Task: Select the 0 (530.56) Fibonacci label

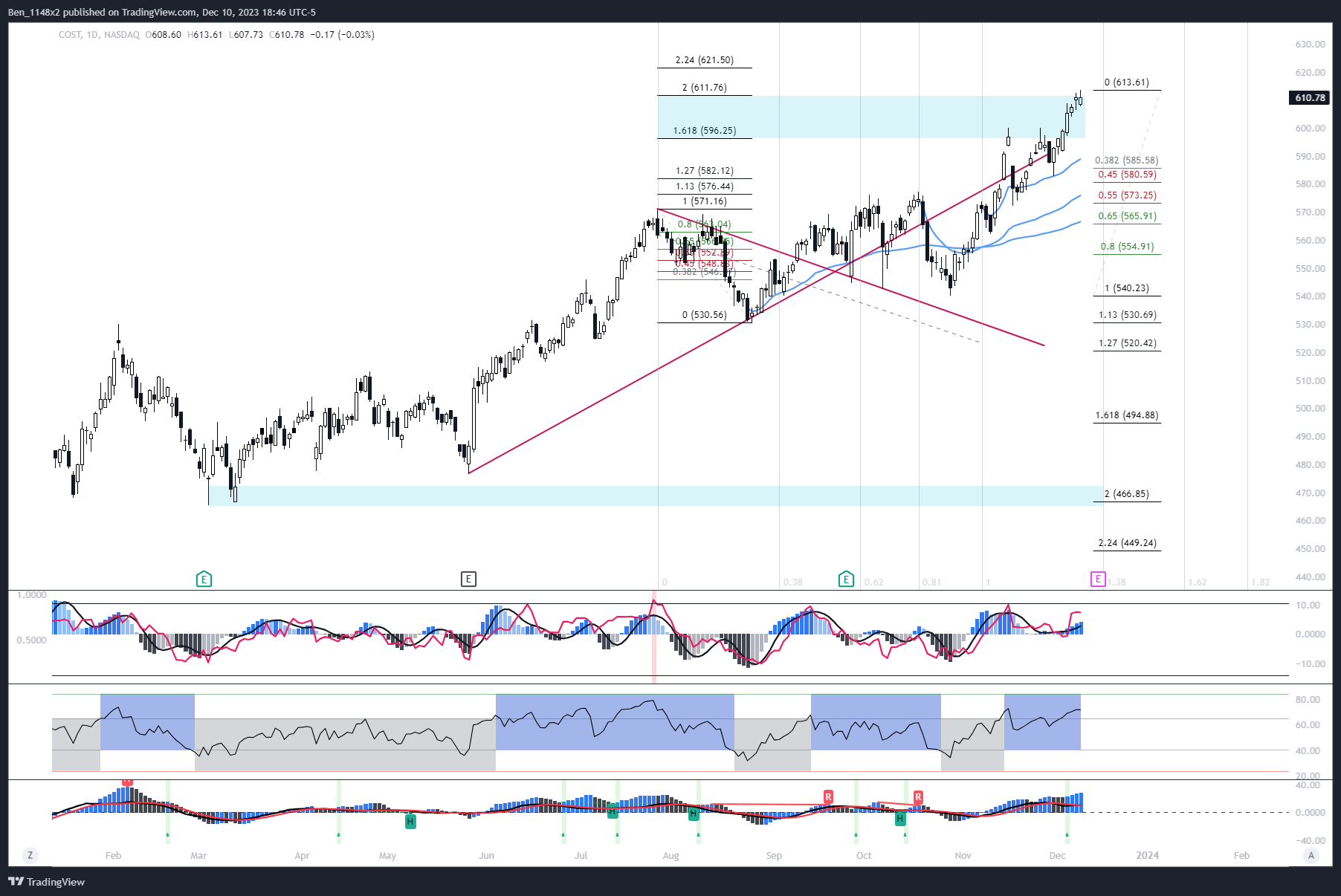Action: click(705, 315)
